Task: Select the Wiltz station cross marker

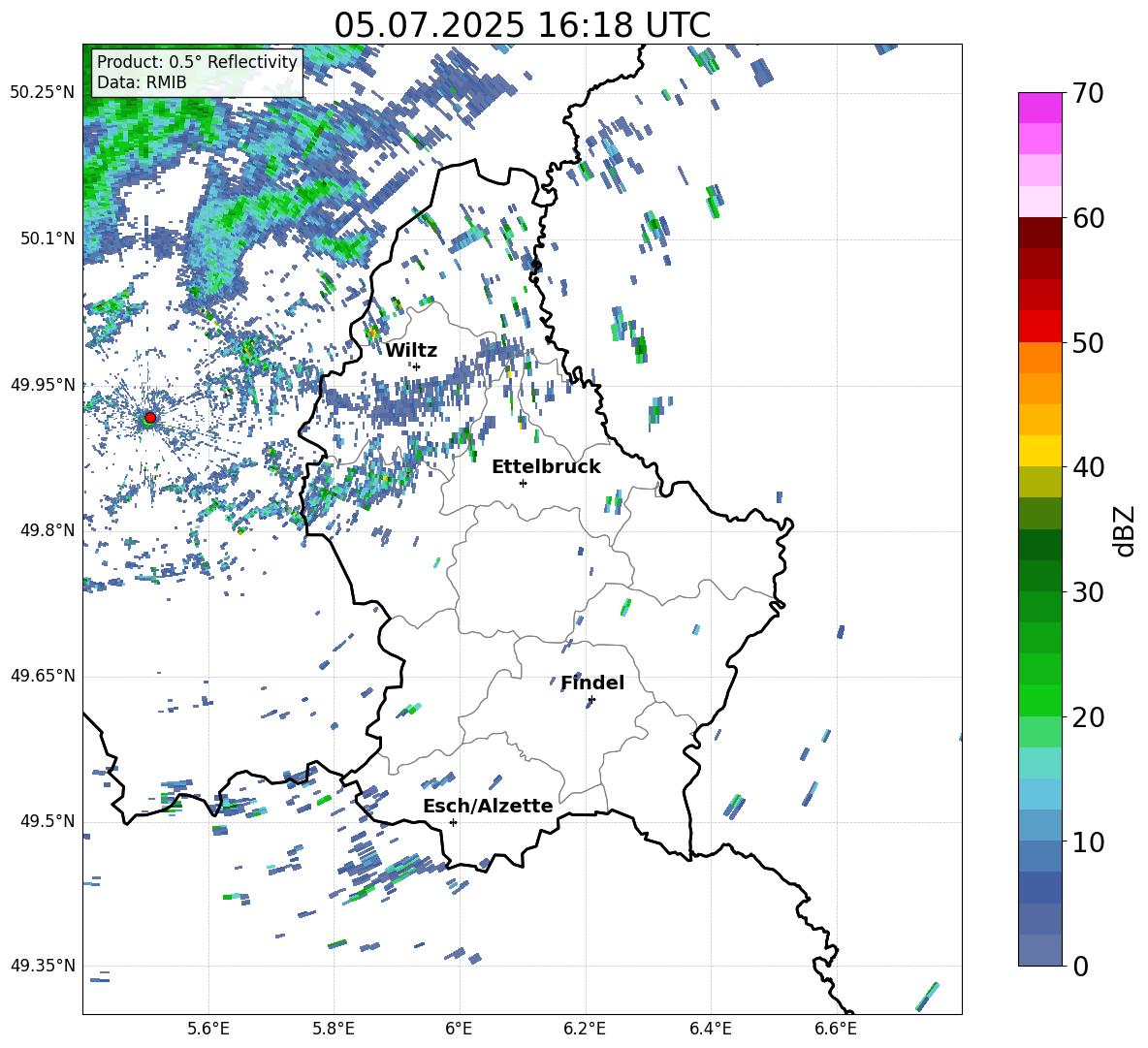Action: coord(417,366)
